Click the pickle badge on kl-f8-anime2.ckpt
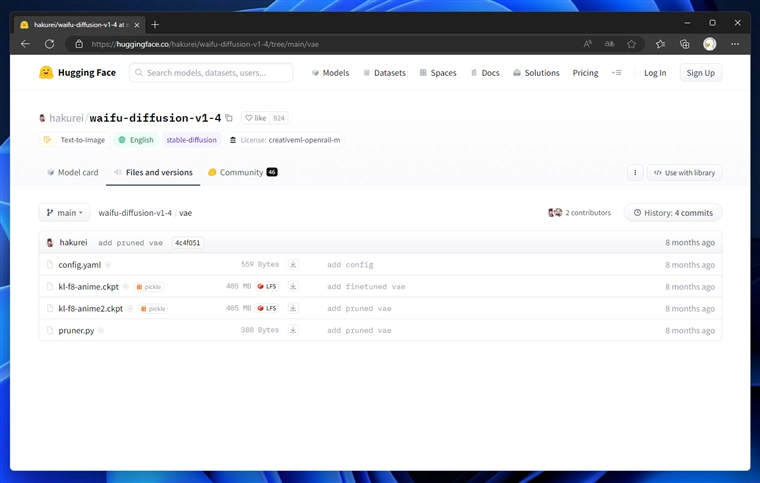 (153, 309)
